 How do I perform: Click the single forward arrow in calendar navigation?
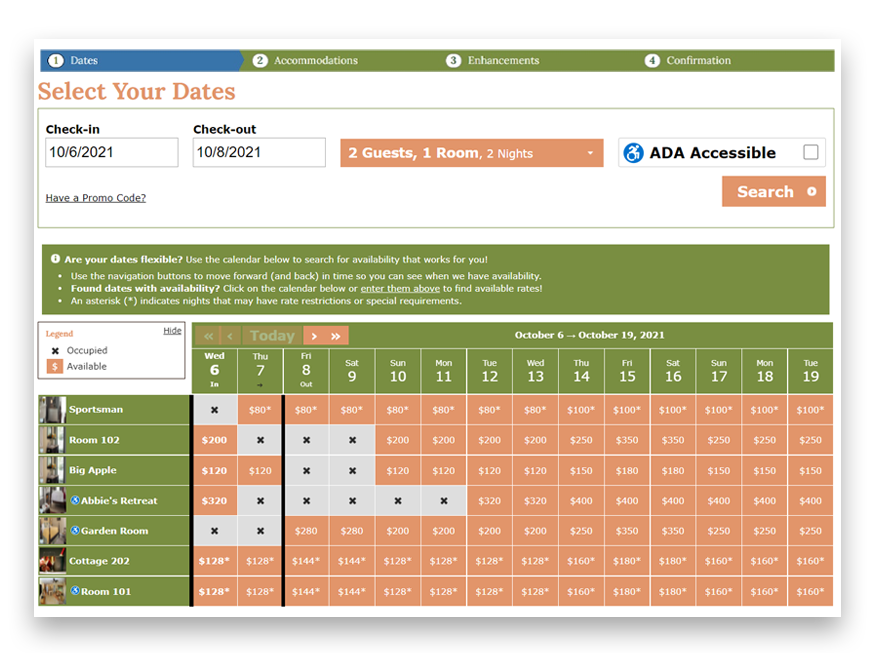(x=312, y=335)
